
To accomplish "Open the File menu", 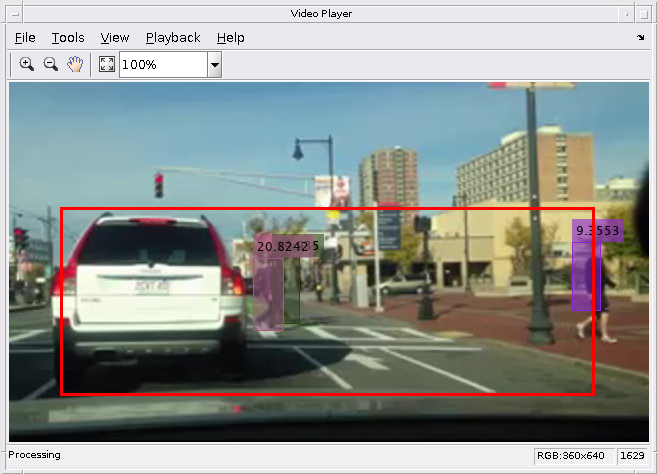I will 25,38.
